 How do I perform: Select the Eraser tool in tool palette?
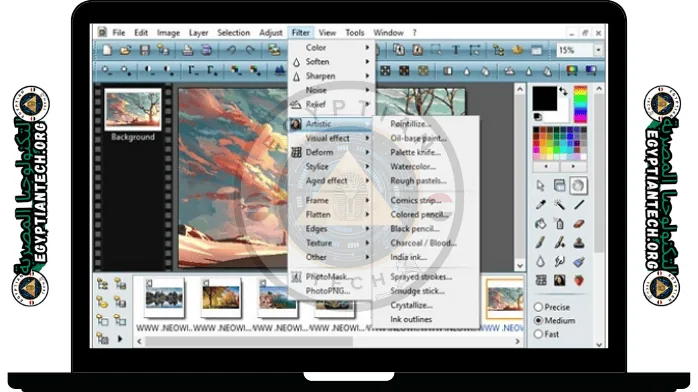pos(578,224)
